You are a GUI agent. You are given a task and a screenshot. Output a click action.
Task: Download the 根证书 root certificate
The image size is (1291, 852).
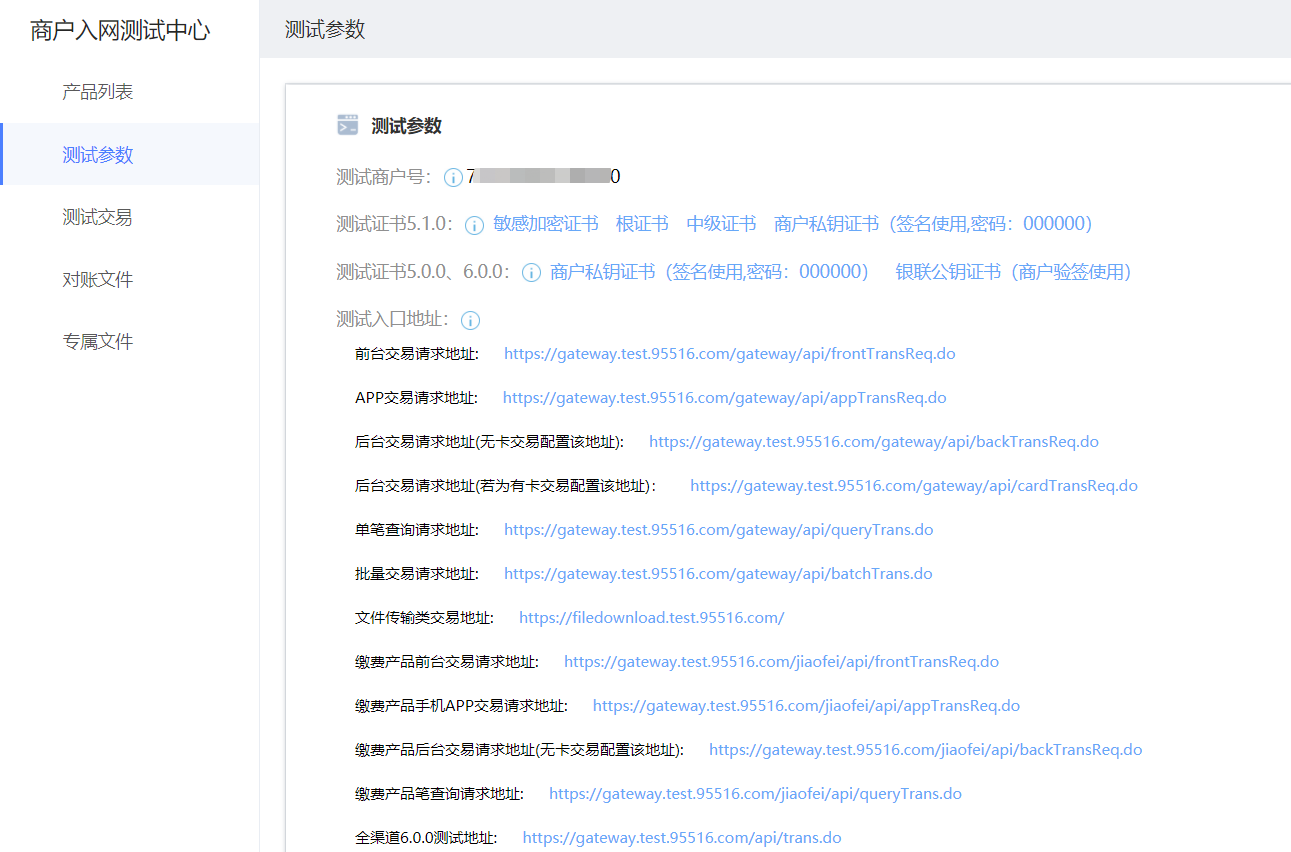[x=642, y=224]
